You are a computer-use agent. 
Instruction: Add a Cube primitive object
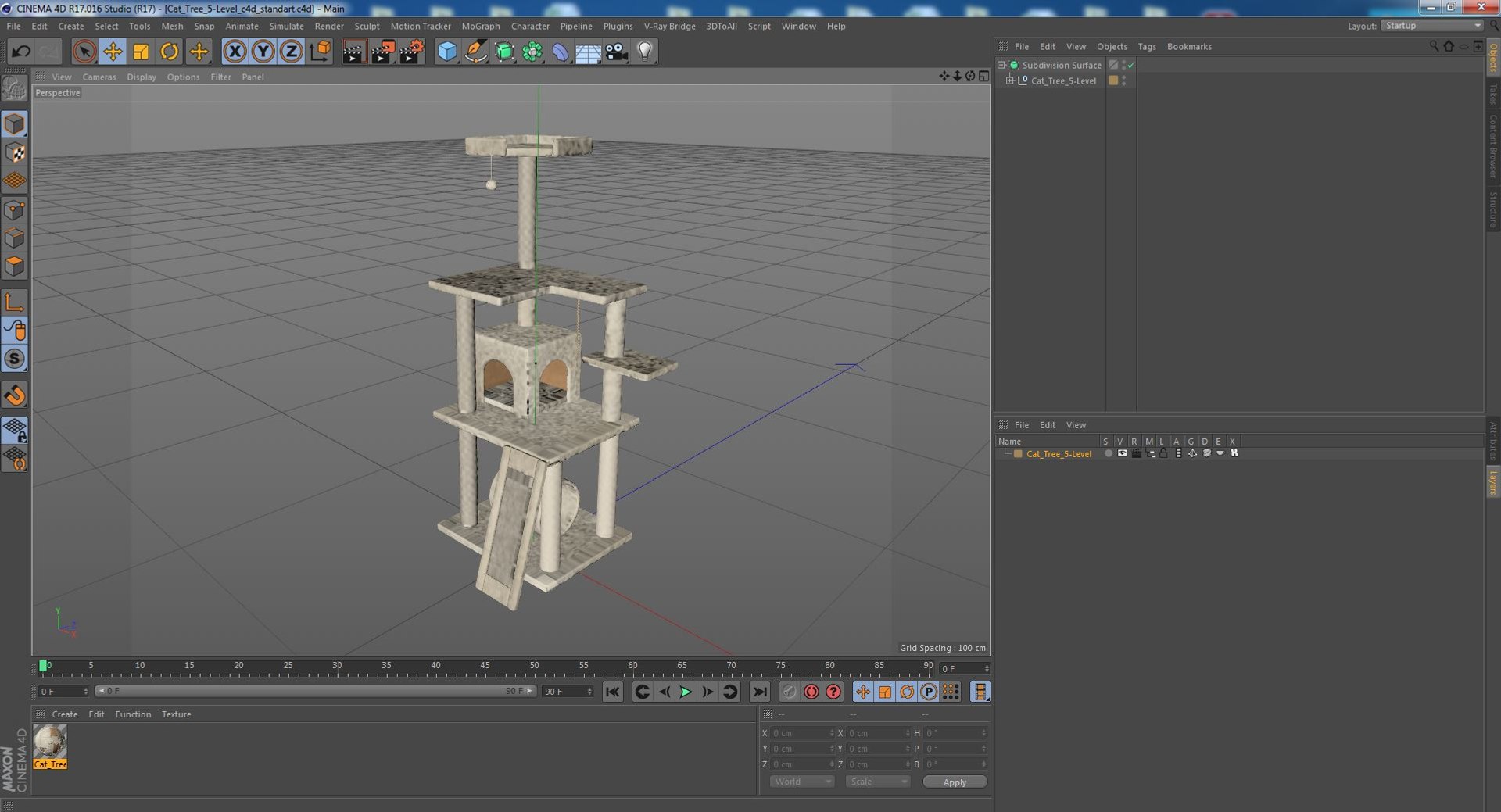click(447, 52)
